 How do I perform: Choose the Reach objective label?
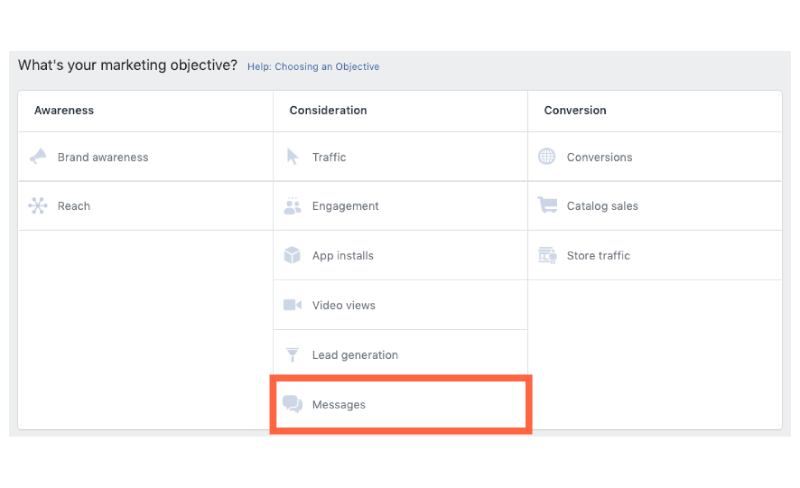pyautogui.click(x=74, y=206)
